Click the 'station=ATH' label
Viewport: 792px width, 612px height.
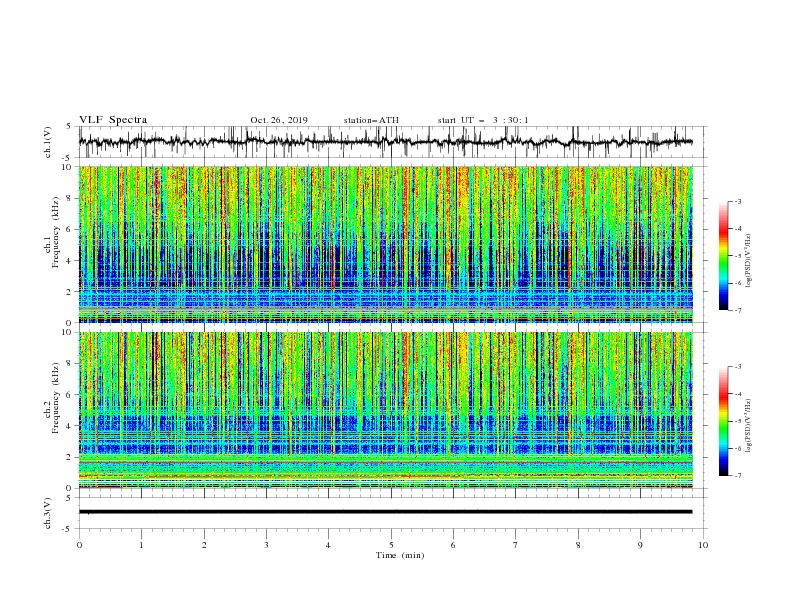[x=371, y=120]
